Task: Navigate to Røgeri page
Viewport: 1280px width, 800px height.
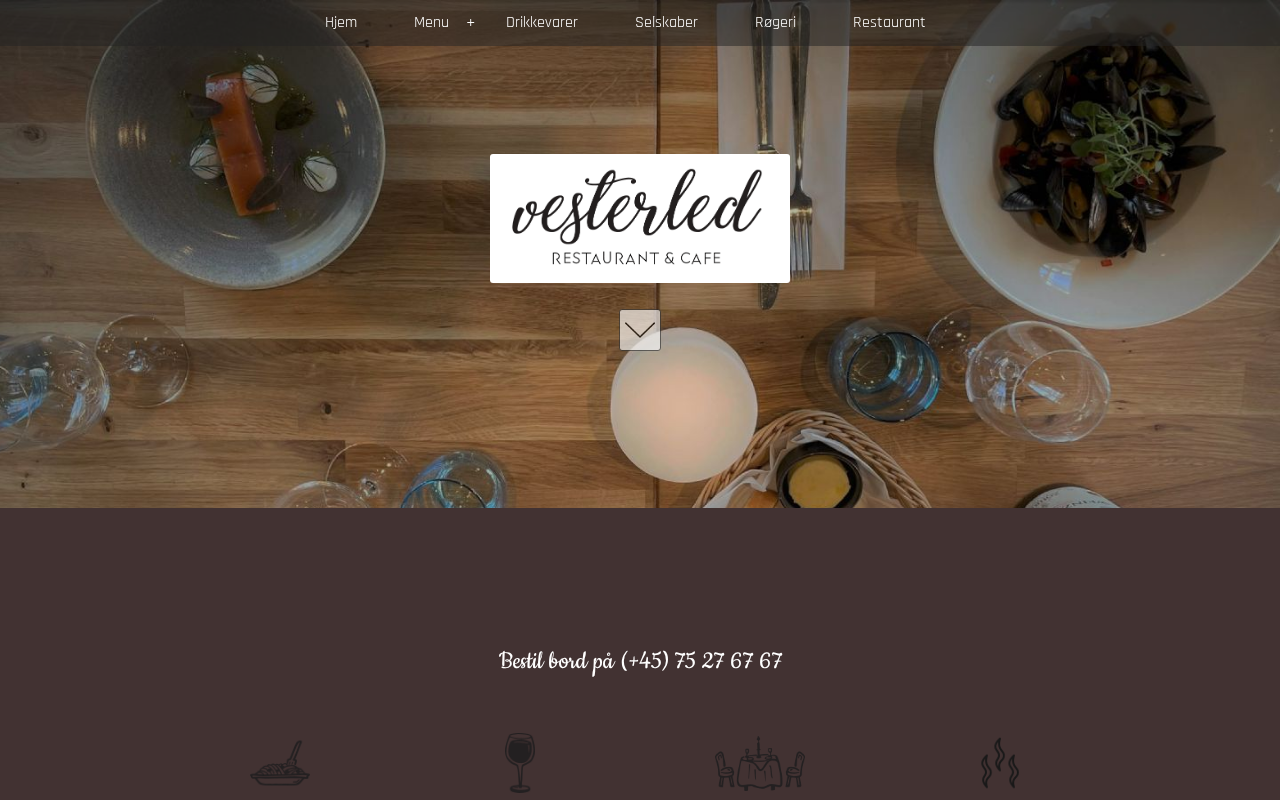Action: (x=775, y=23)
